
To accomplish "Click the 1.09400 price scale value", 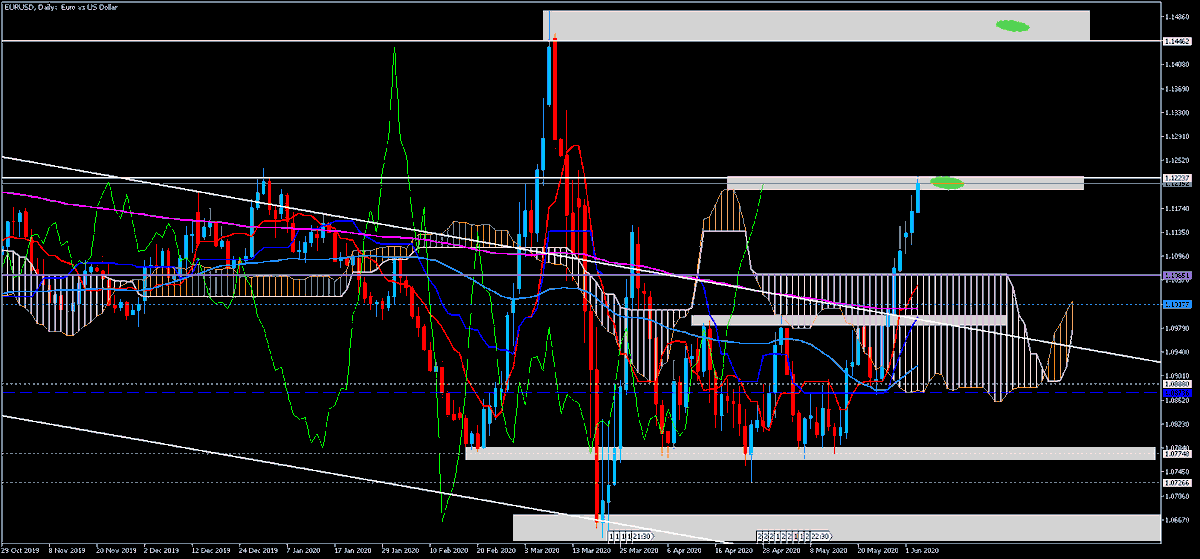I will pos(1177,352).
